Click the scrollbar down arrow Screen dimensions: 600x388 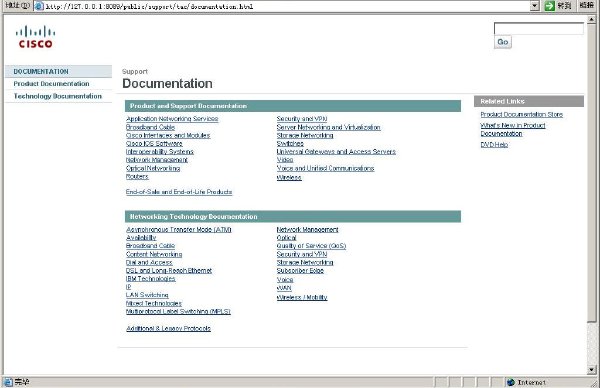click(x=592, y=370)
